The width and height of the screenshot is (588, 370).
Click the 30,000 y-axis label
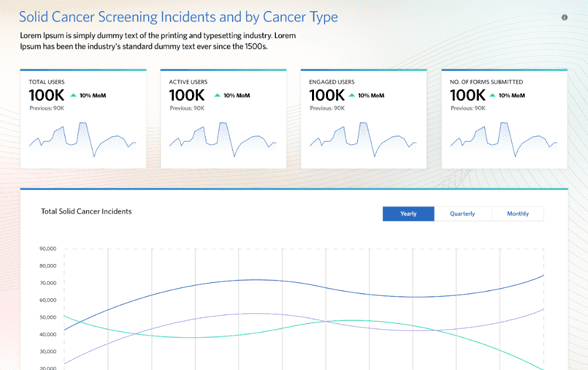[x=48, y=352]
